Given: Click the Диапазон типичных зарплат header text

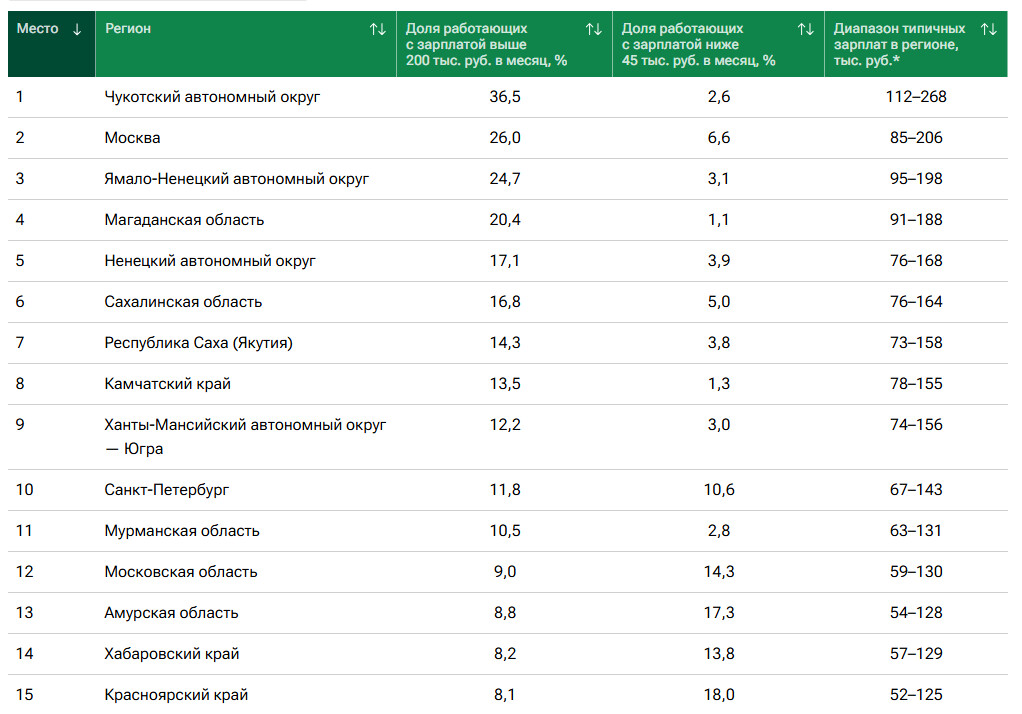Looking at the screenshot, I should pos(900,44).
